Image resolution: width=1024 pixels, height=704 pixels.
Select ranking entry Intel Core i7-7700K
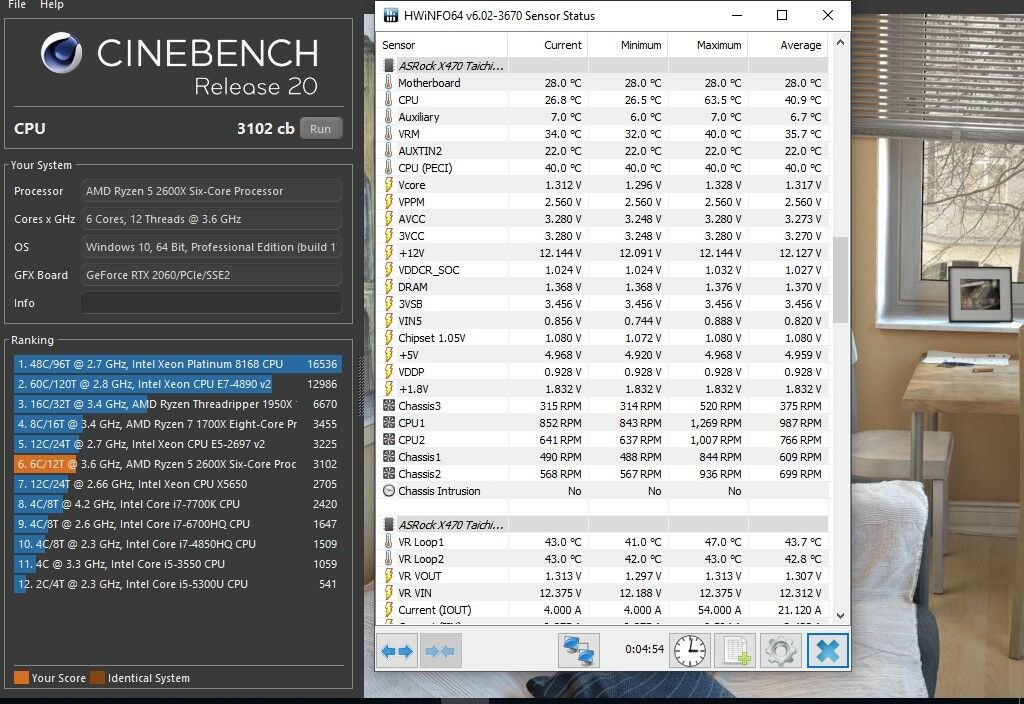click(x=176, y=504)
